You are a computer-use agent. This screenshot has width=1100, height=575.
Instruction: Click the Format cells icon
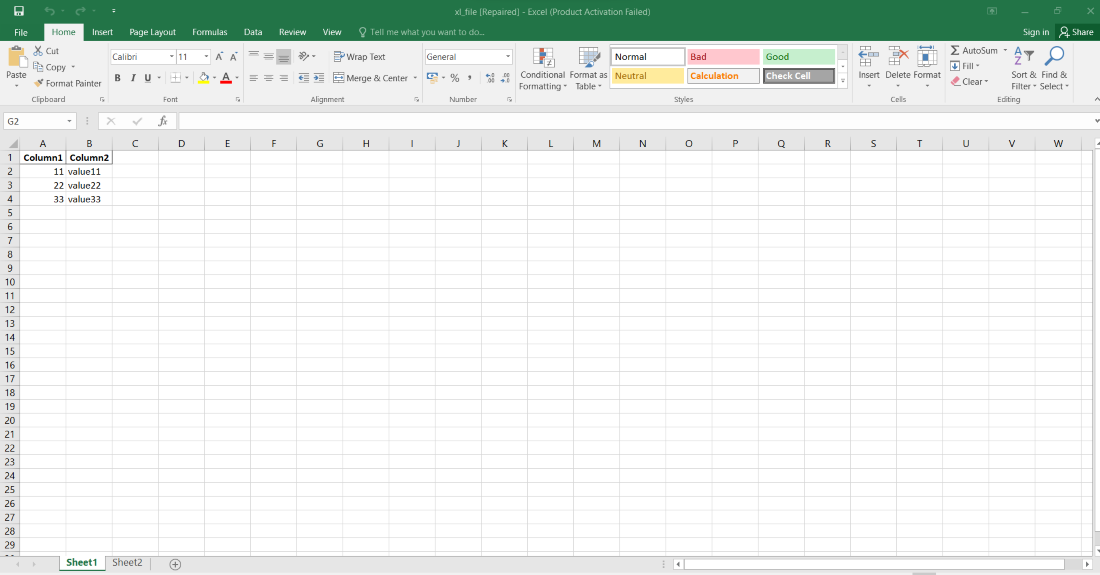(927, 58)
